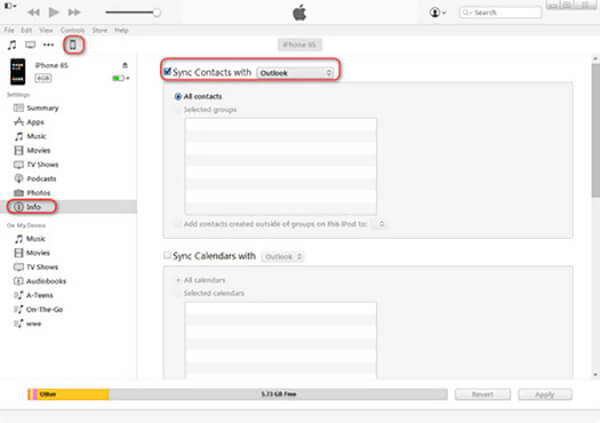Select All calendars radio button

click(178, 280)
